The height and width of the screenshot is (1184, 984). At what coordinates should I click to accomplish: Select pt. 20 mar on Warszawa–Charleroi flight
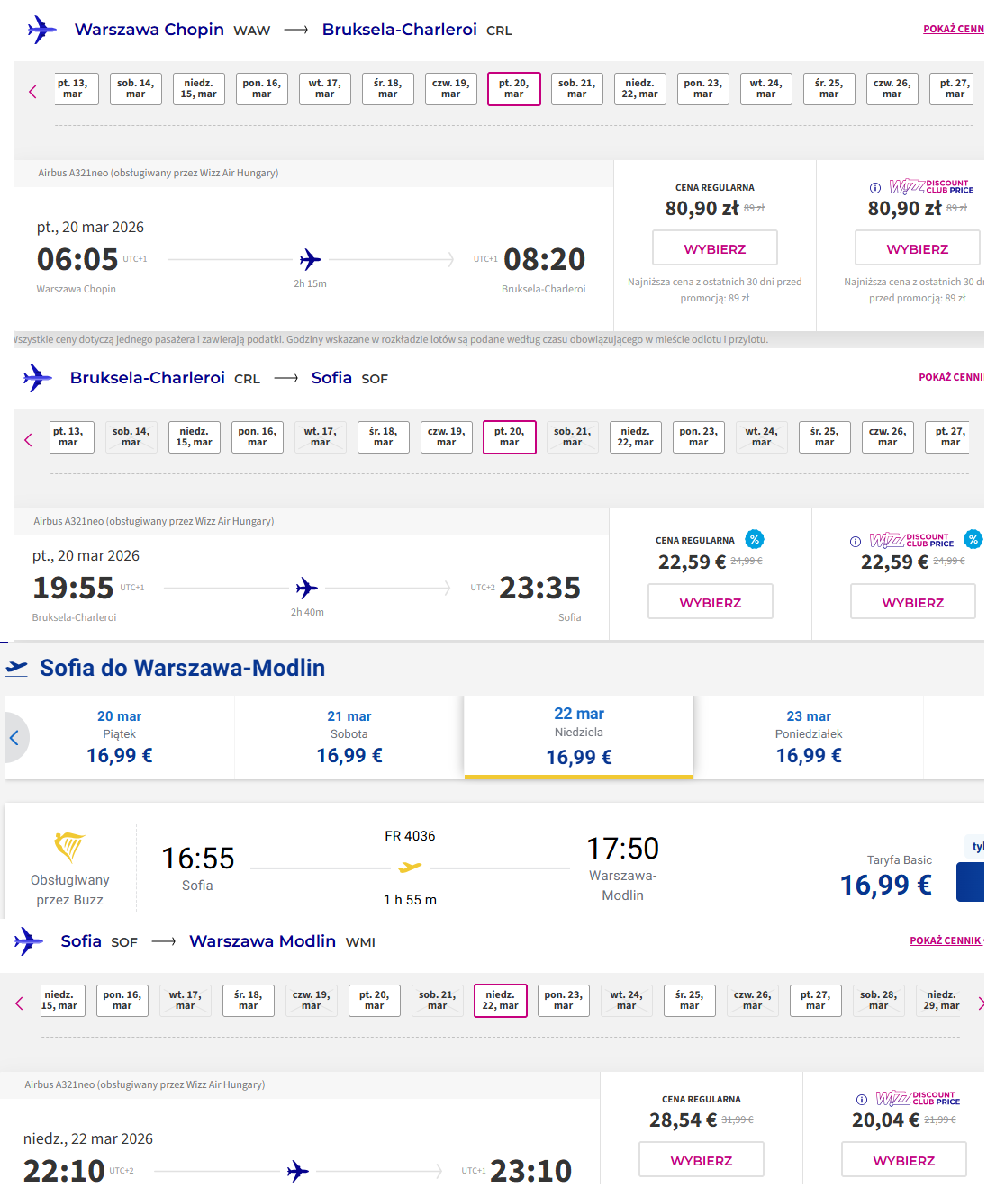(514, 88)
